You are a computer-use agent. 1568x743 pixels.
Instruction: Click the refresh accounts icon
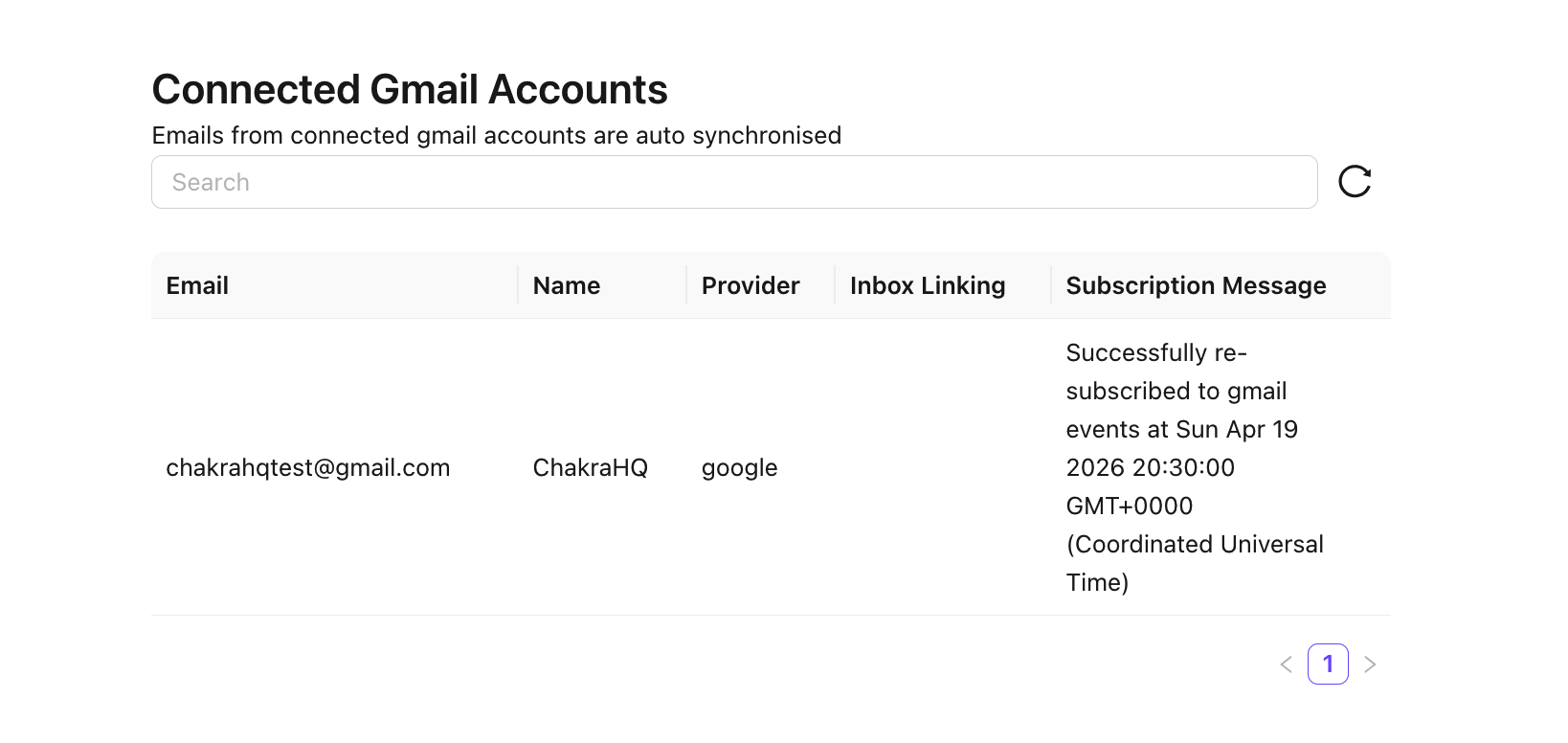point(1355,182)
